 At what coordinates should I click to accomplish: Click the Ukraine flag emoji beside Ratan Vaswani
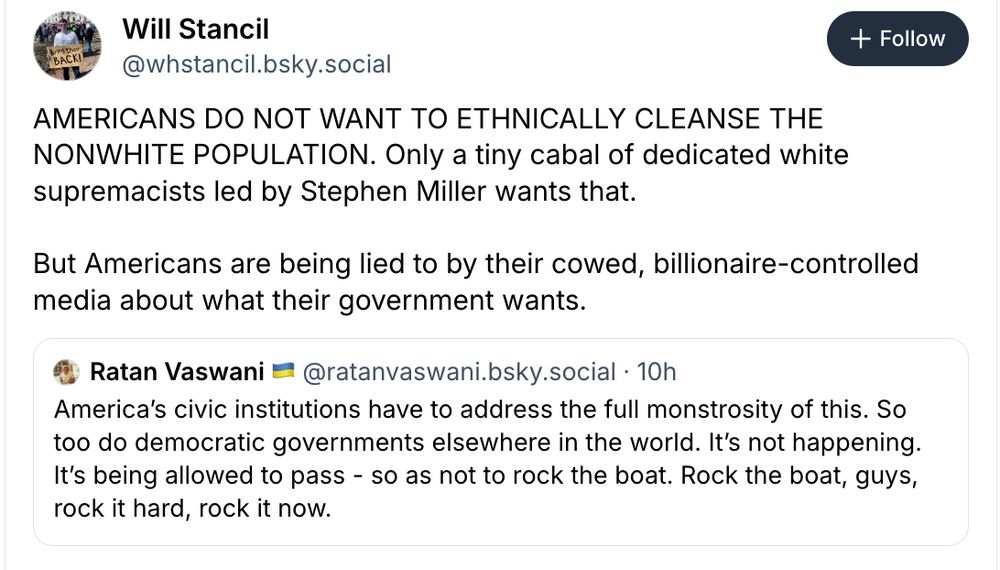click(x=282, y=372)
